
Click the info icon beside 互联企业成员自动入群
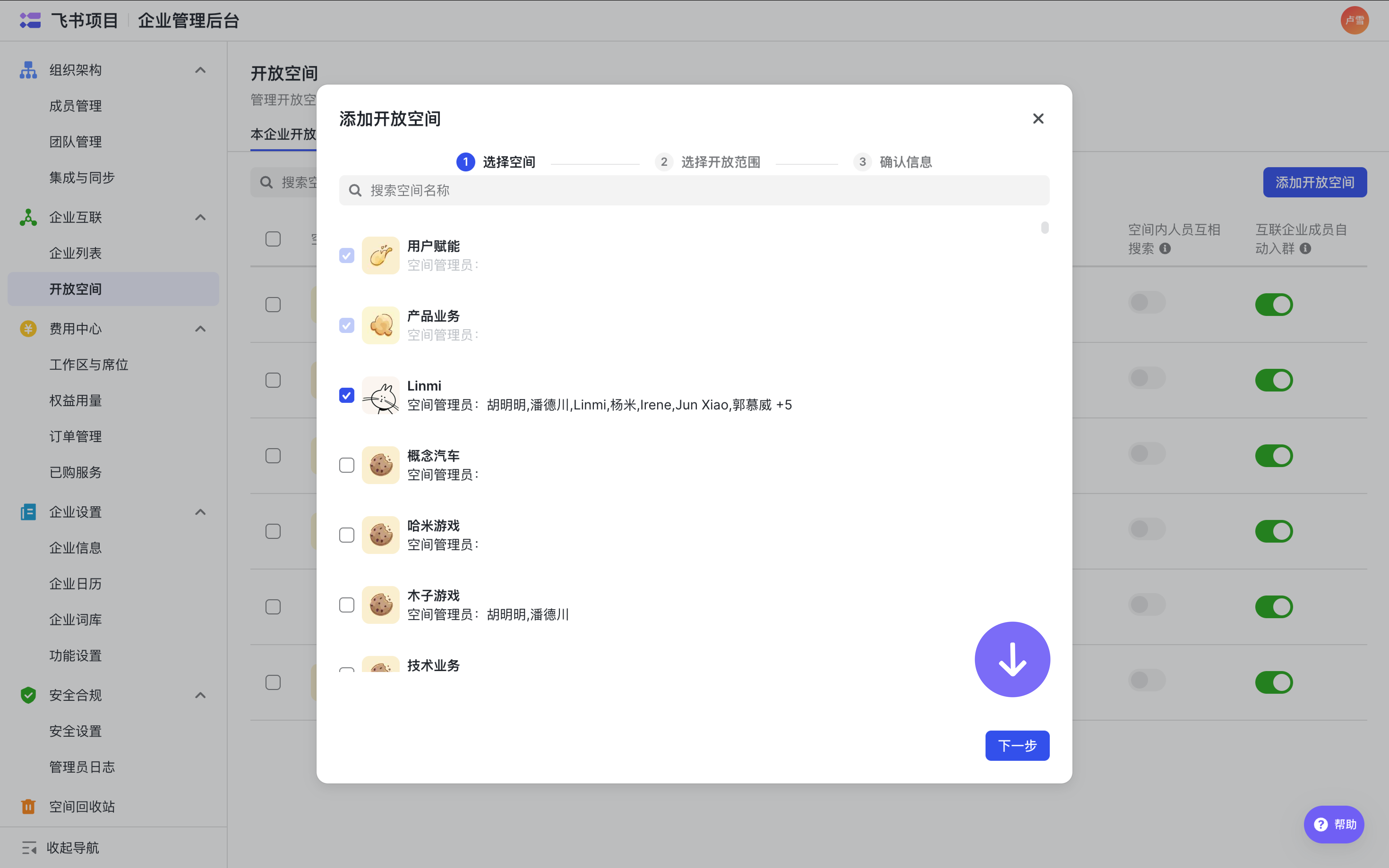(x=1305, y=249)
